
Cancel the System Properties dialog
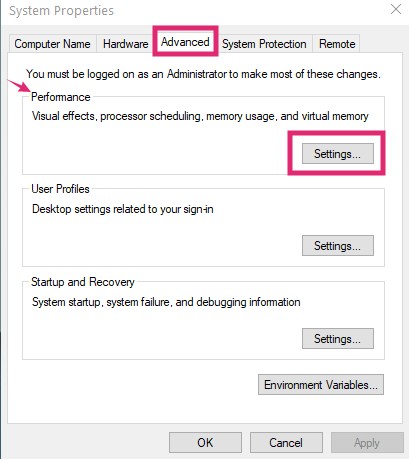click(x=286, y=443)
